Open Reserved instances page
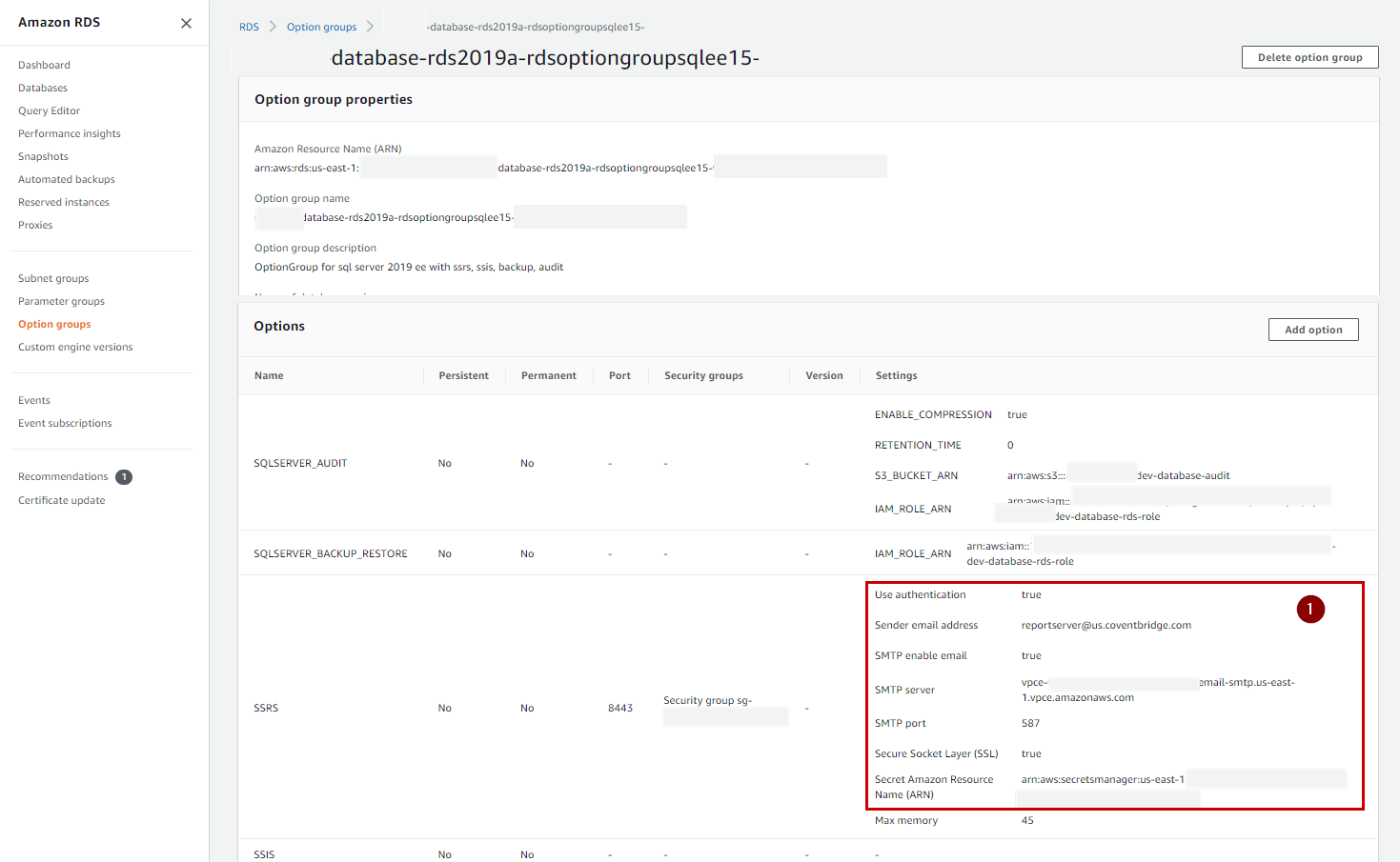This screenshot has height=862, width=1400. (x=63, y=201)
